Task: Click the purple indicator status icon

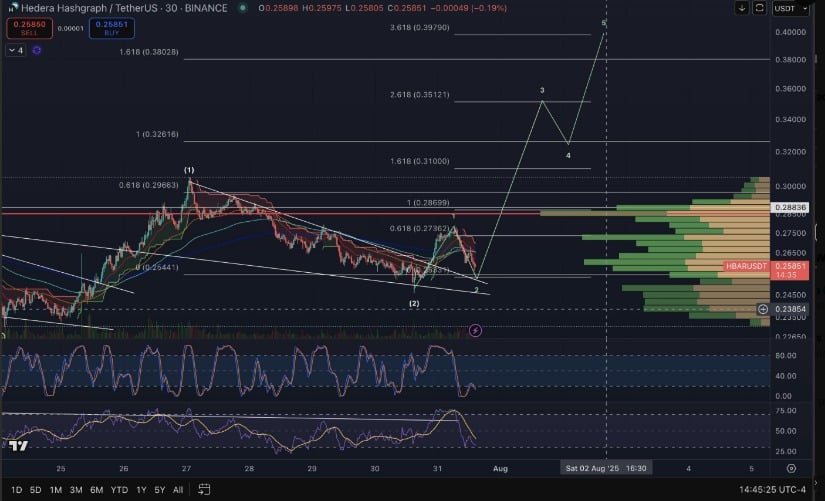Action: pos(37,51)
